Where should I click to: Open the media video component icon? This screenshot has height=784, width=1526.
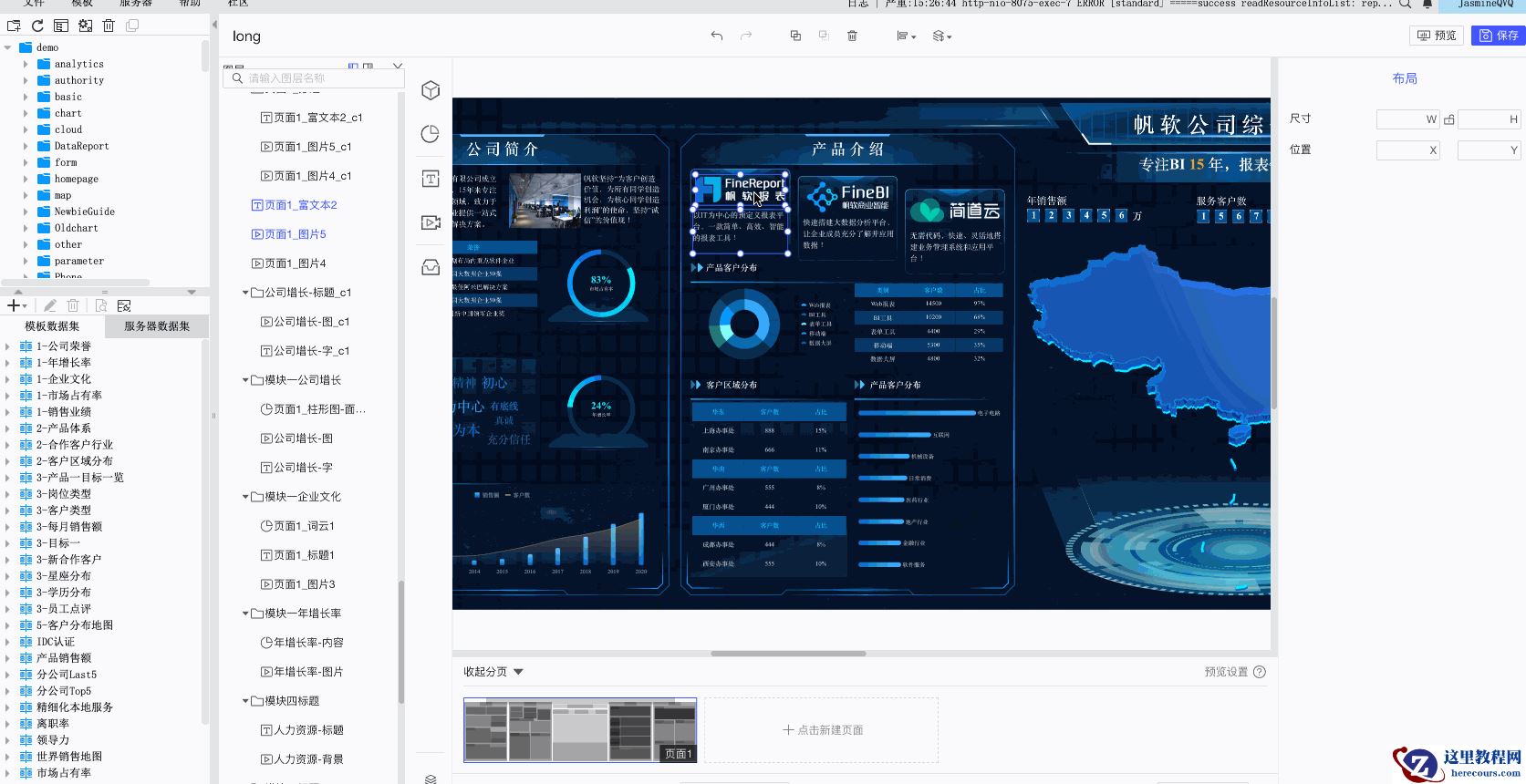431,222
